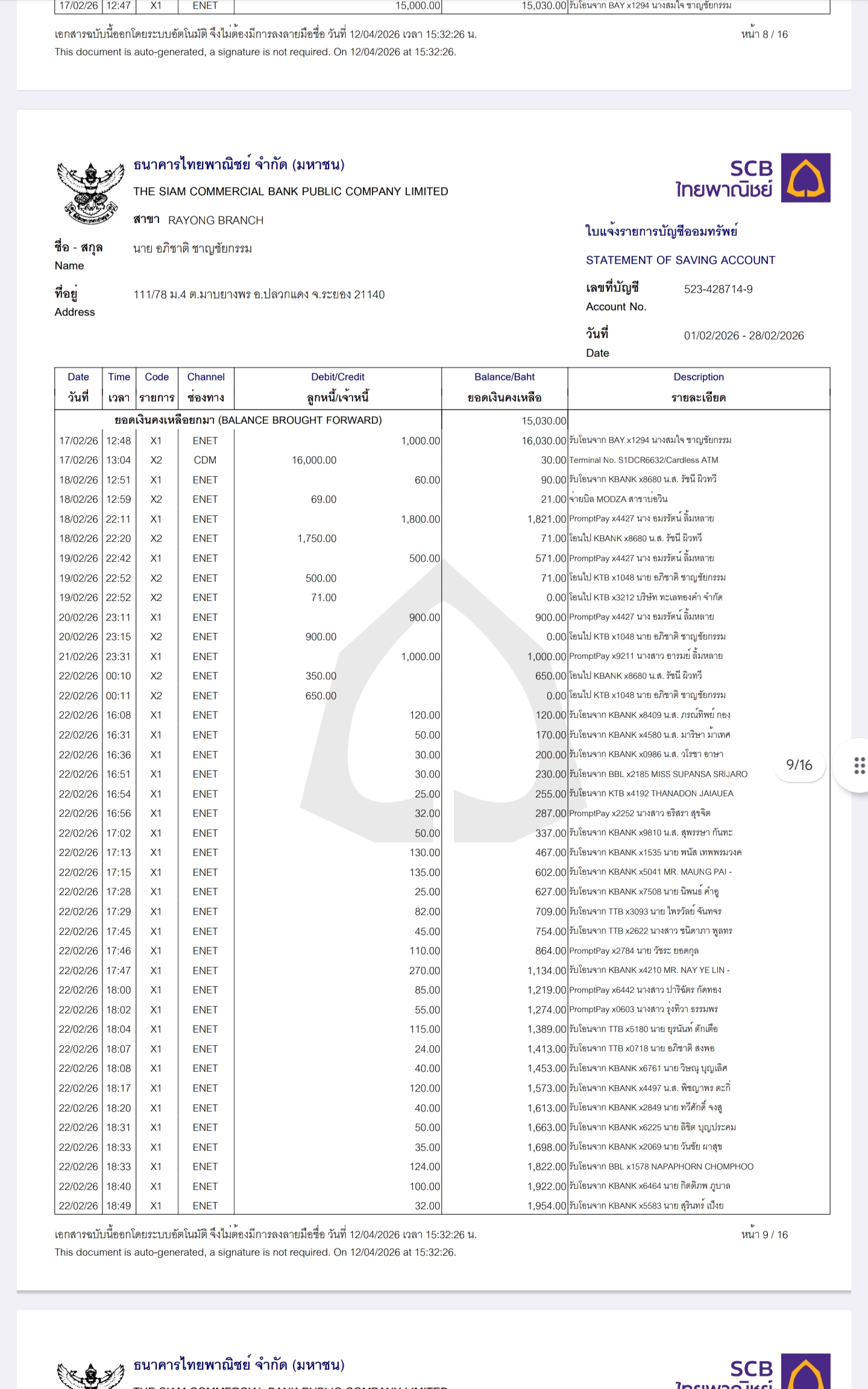Tap the page thumbnails grid icon
Viewport: 868px width, 1389px height.
point(859,765)
